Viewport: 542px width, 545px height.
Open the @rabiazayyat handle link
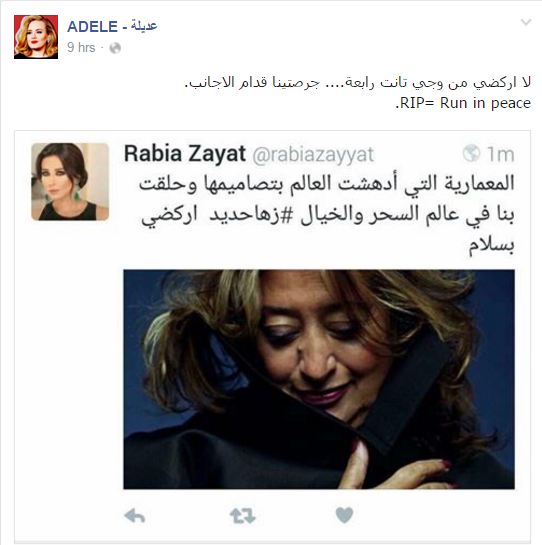(x=313, y=155)
